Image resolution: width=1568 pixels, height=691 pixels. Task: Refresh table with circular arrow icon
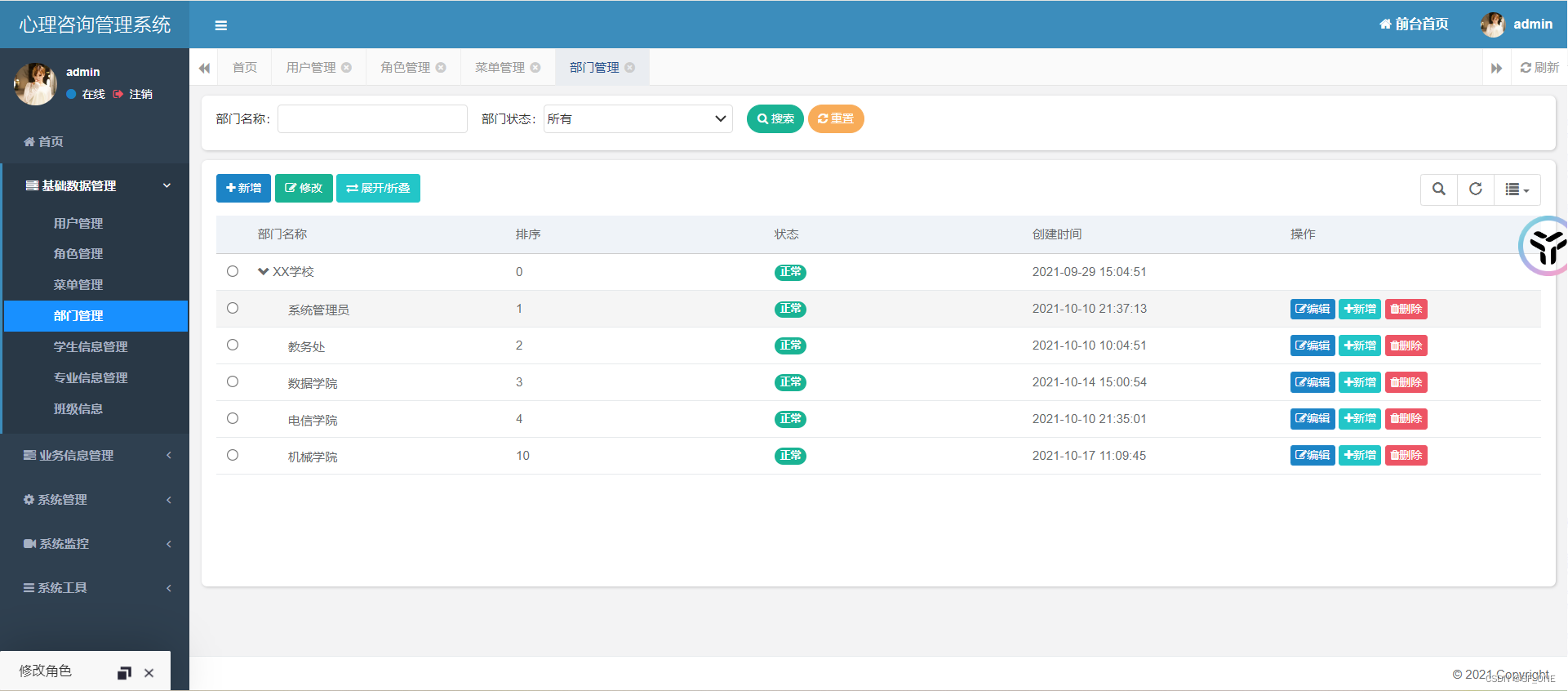[x=1476, y=189]
